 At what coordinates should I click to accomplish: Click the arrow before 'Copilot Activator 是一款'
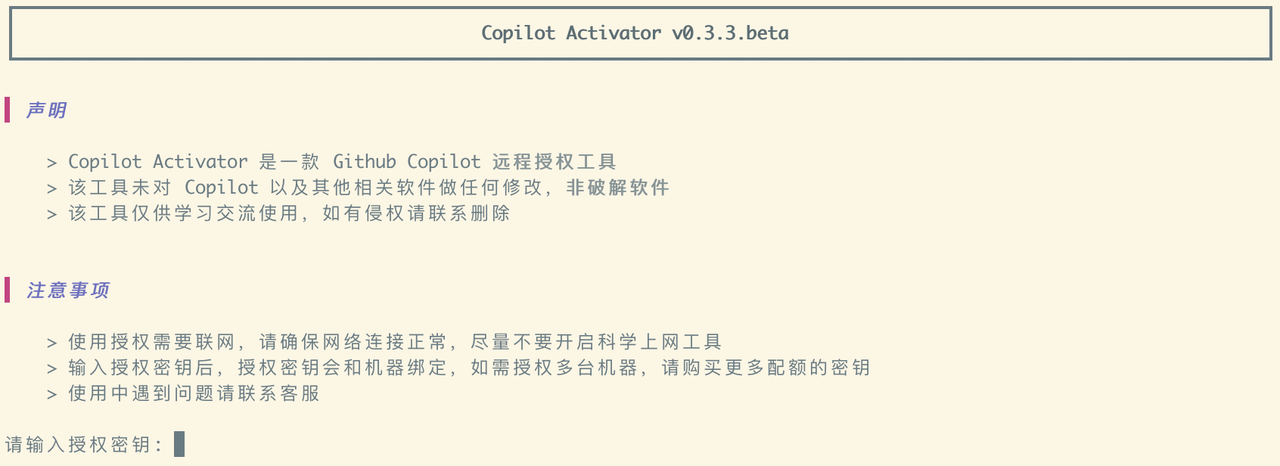point(52,162)
